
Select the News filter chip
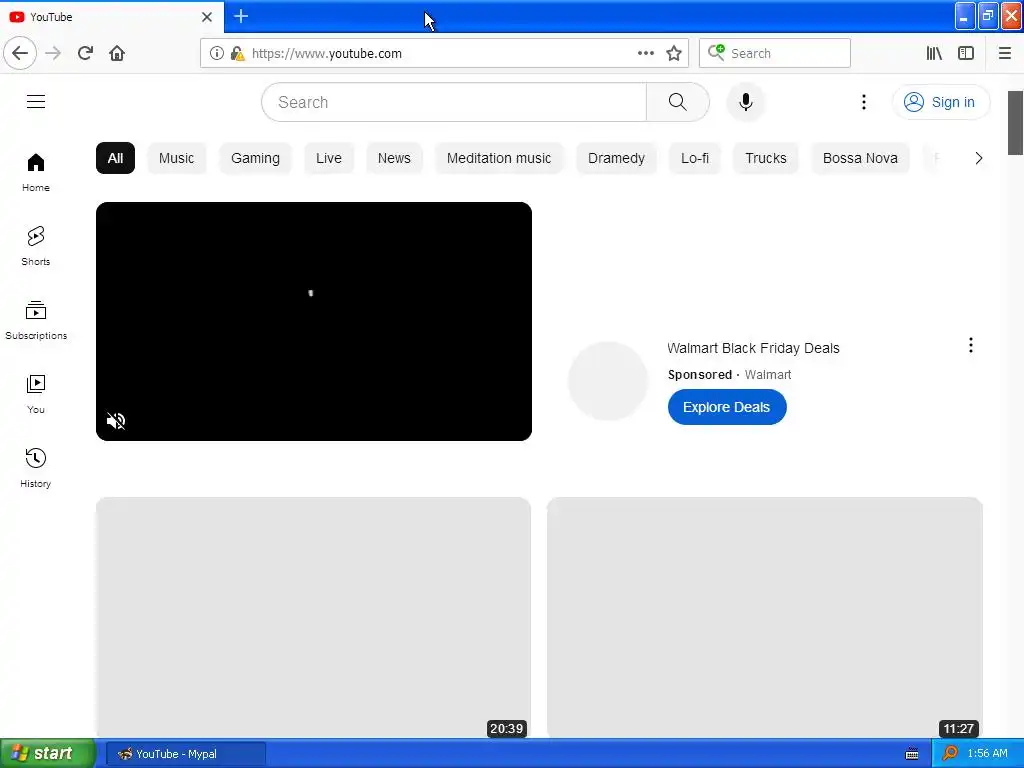394,158
